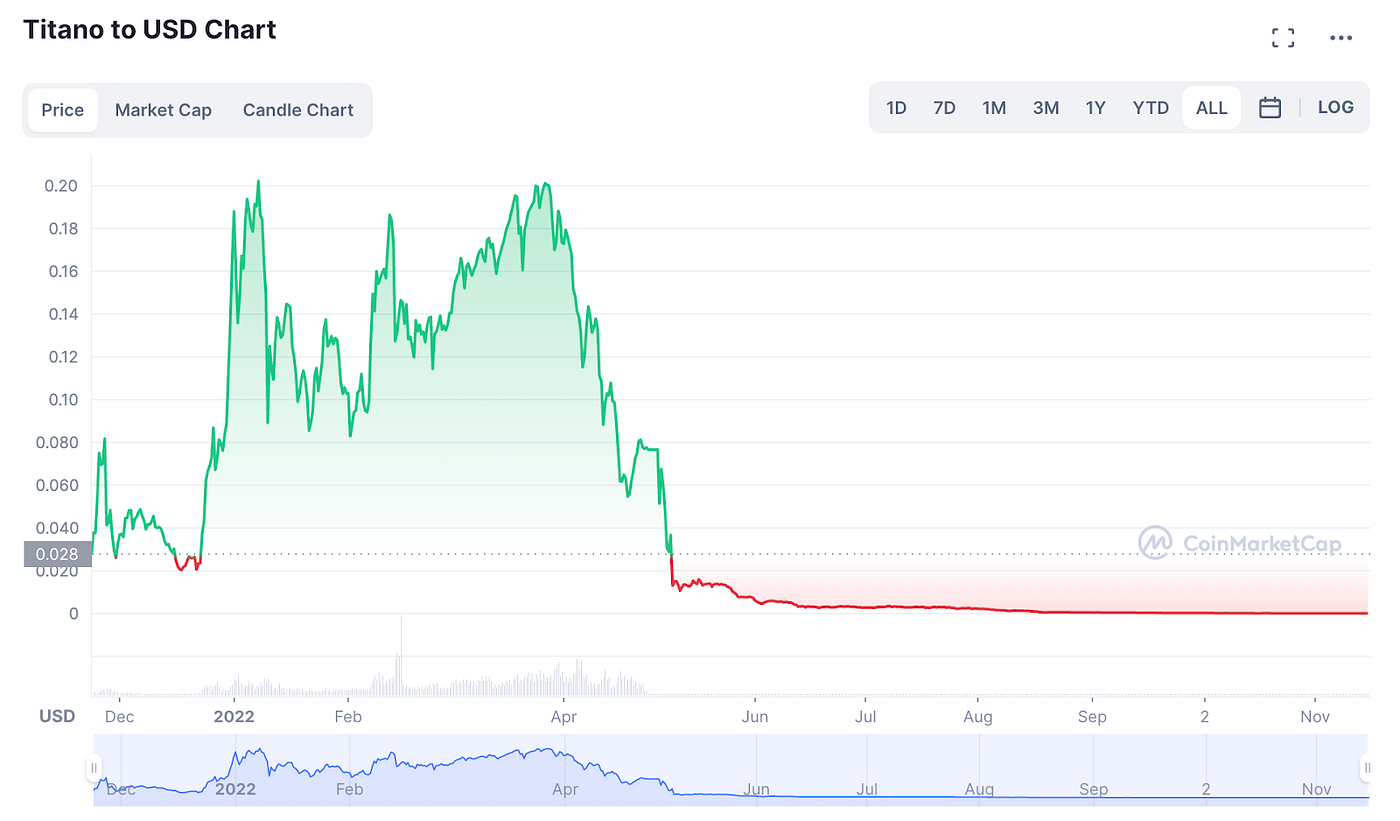This screenshot has height=821, width=1400.
Task: Enable the ALL timeframe view
Action: coord(1211,107)
